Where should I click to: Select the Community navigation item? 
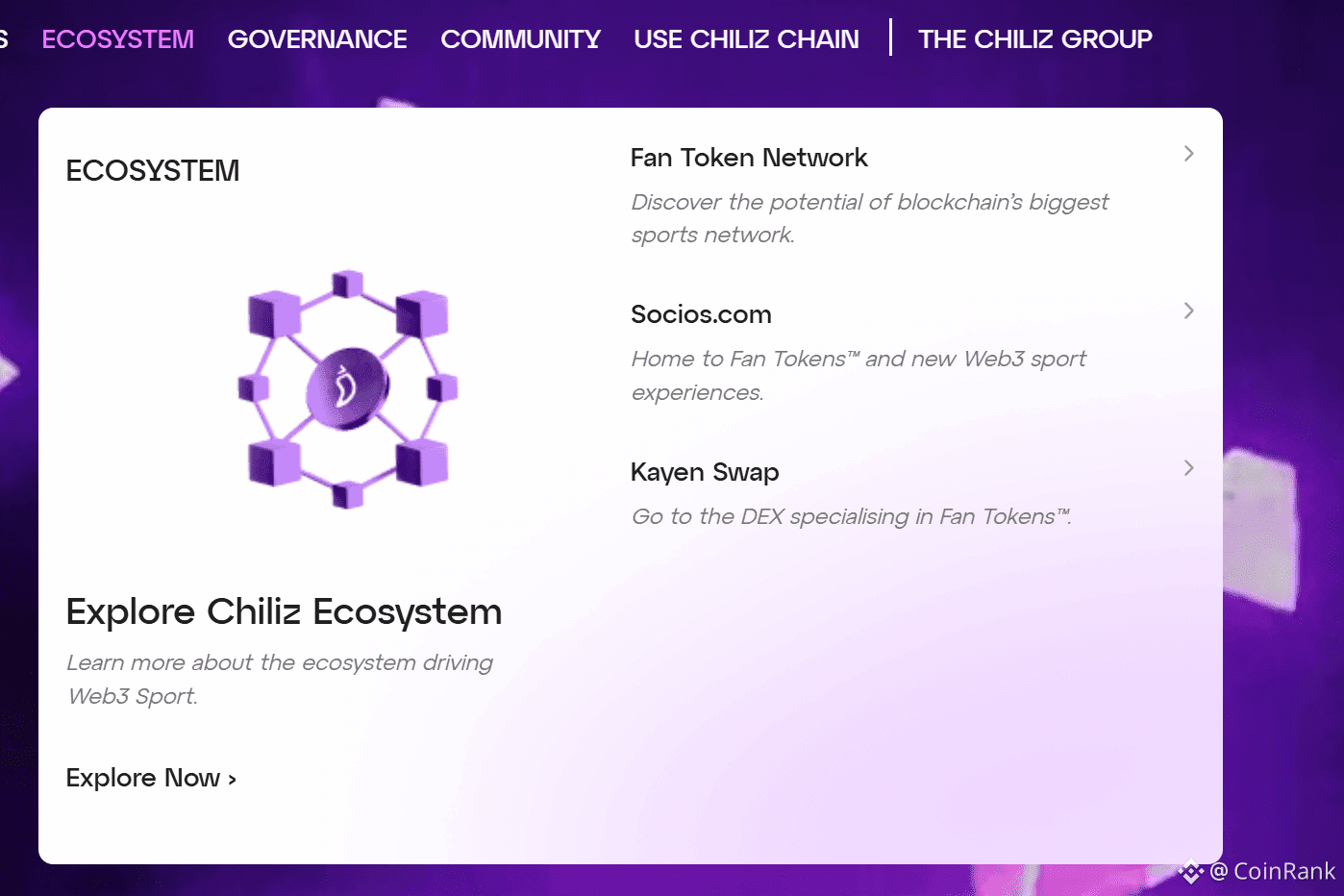click(x=520, y=39)
